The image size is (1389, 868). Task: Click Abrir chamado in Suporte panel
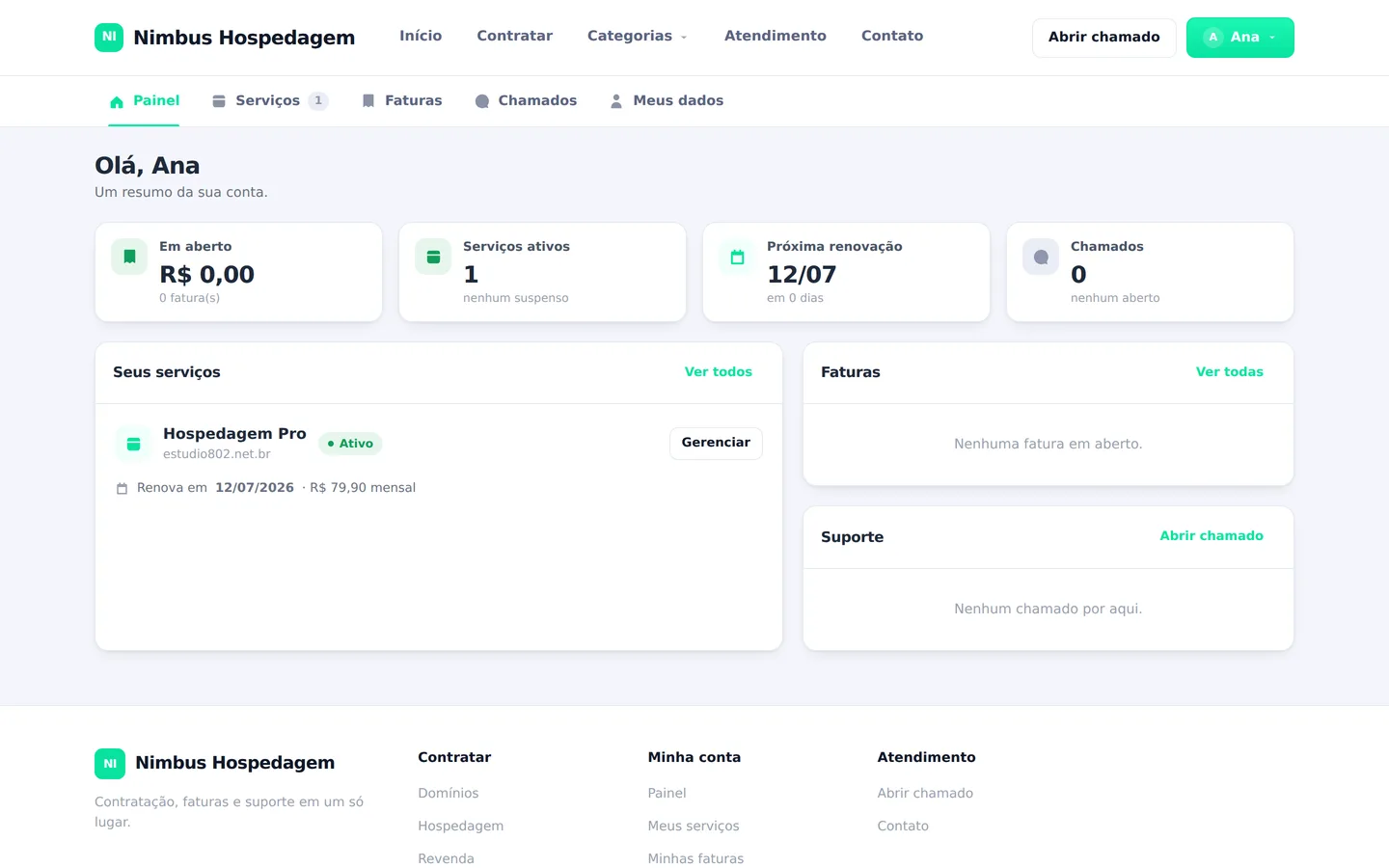pos(1212,536)
